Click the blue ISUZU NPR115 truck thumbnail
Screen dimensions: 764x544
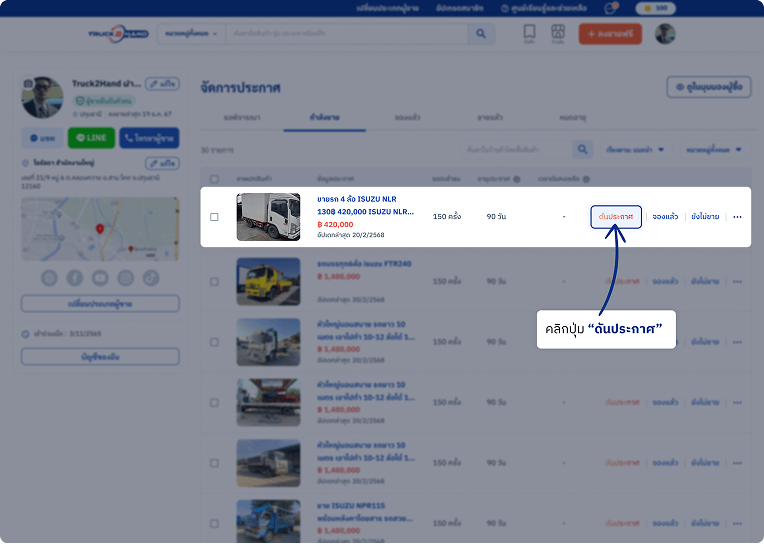(x=268, y=521)
